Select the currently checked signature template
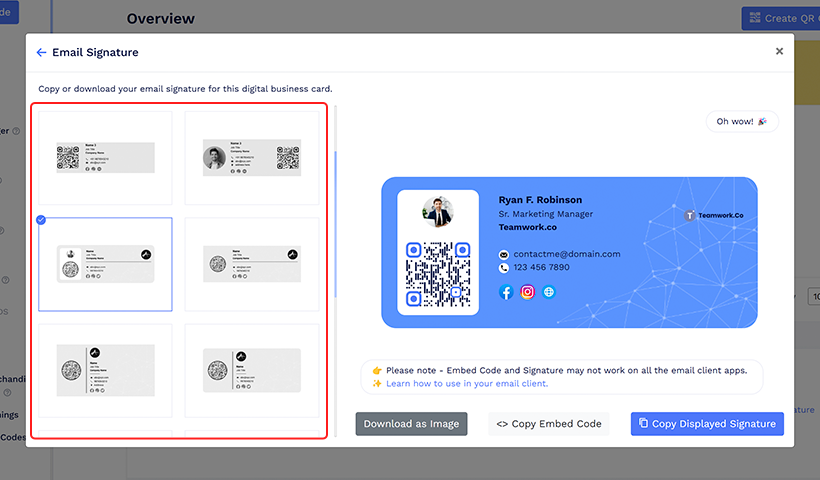 point(105,264)
